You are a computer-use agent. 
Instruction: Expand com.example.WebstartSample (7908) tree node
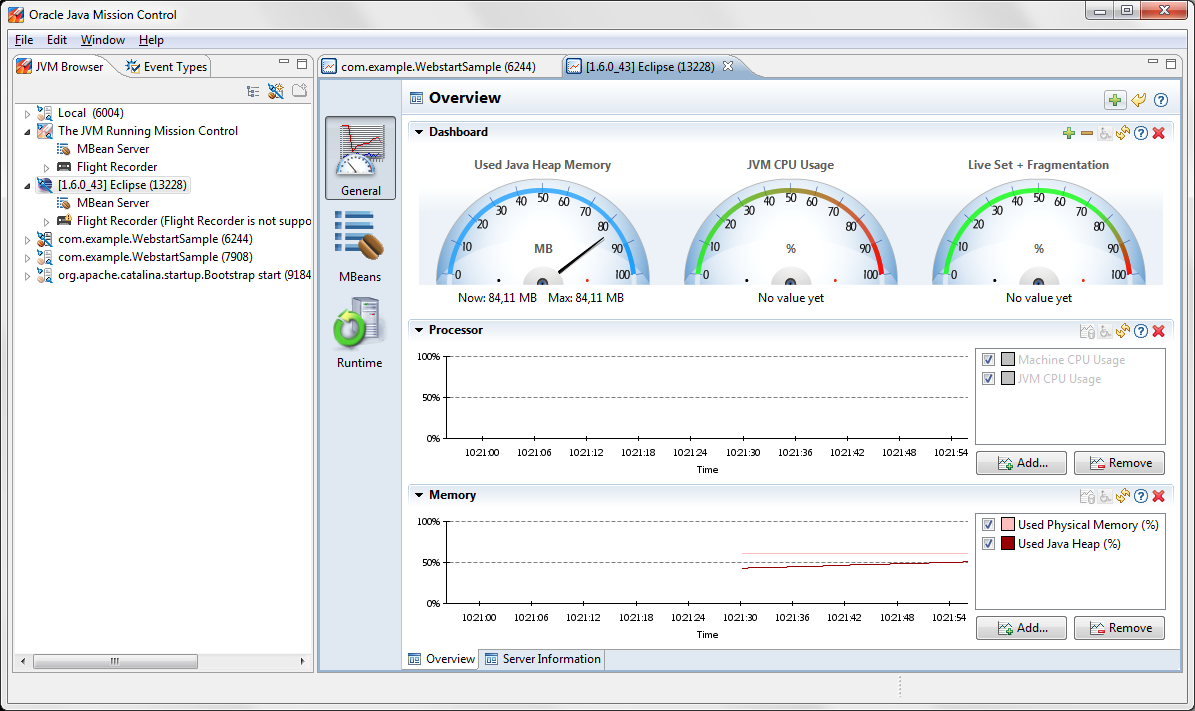tap(27, 258)
